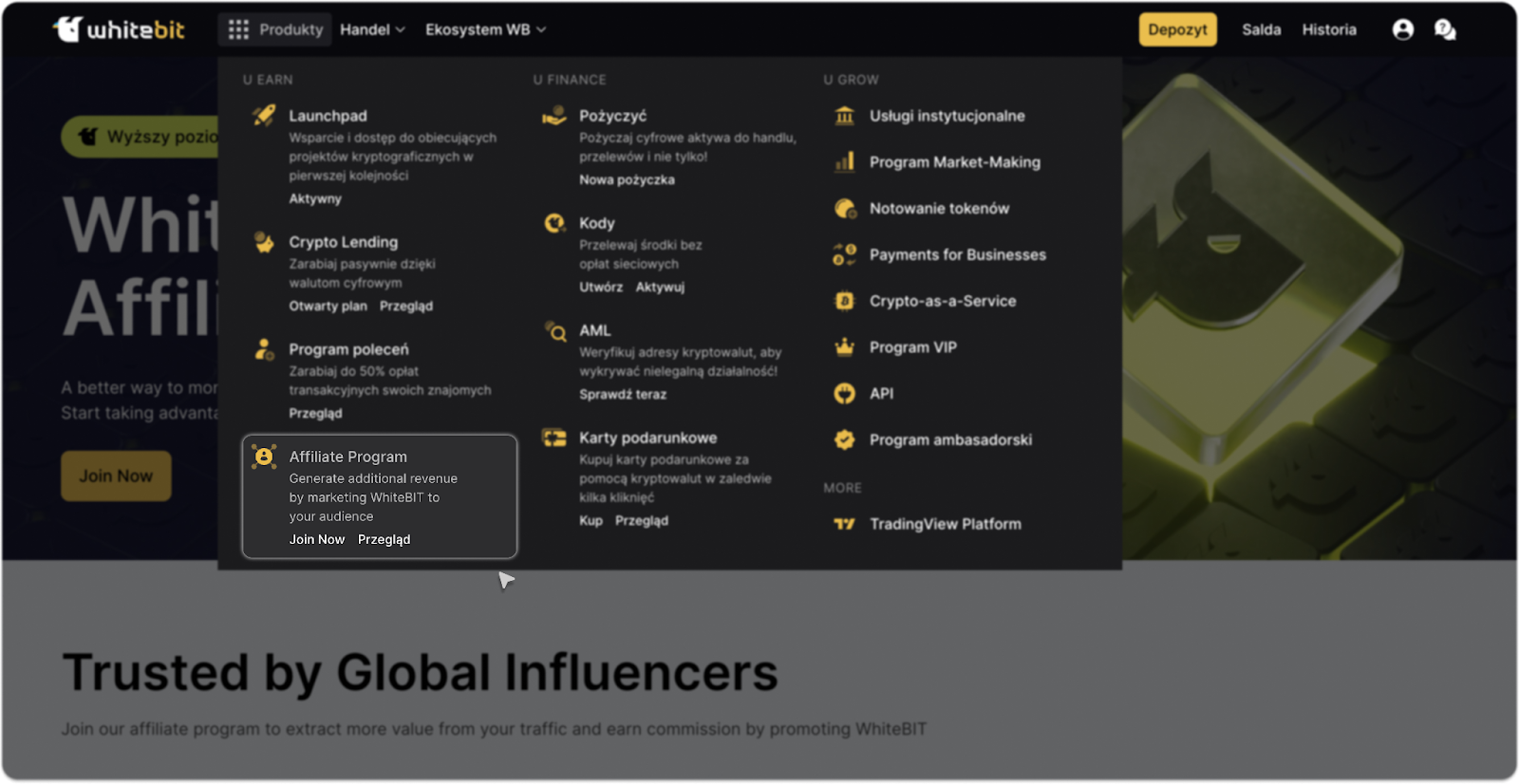This screenshot has width=1519, height=784.
Task: Click the Join Now hero button
Action: [116, 476]
